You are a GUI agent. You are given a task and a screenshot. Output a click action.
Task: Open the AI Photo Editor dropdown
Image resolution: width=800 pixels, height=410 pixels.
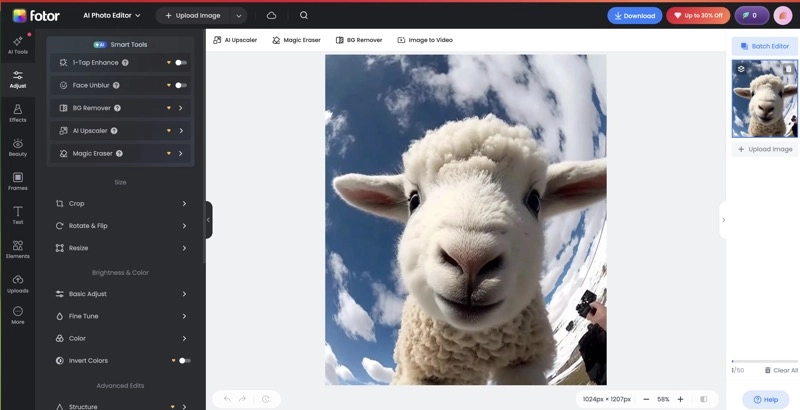pyautogui.click(x=112, y=15)
